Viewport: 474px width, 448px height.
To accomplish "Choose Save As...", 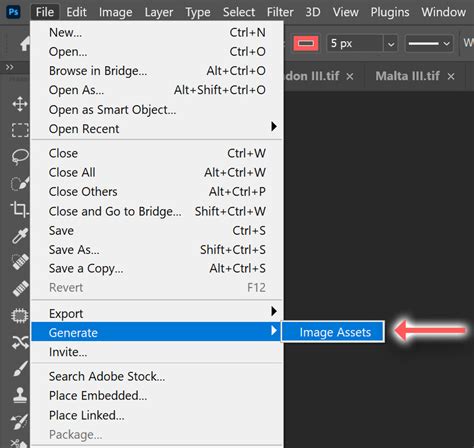I will [x=157, y=249].
